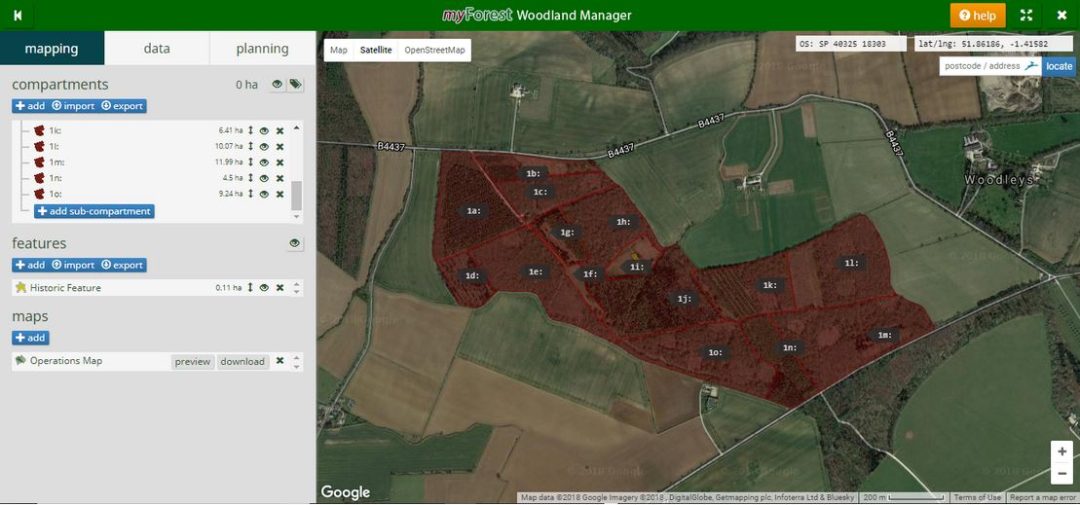Screen dimensions: 1080x505
Task: Click reorder arrows on the 4.5 ha row
Action: pos(251,178)
